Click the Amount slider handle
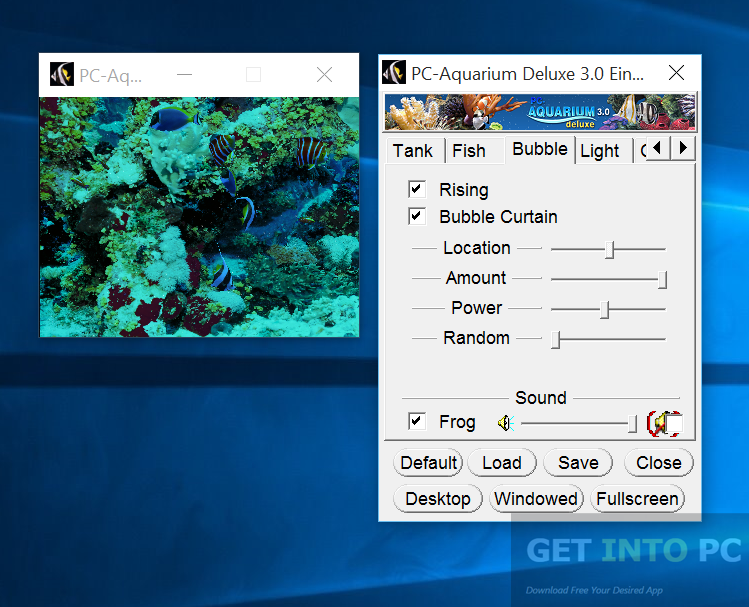Screen dimensions: 749x607 (662, 280)
